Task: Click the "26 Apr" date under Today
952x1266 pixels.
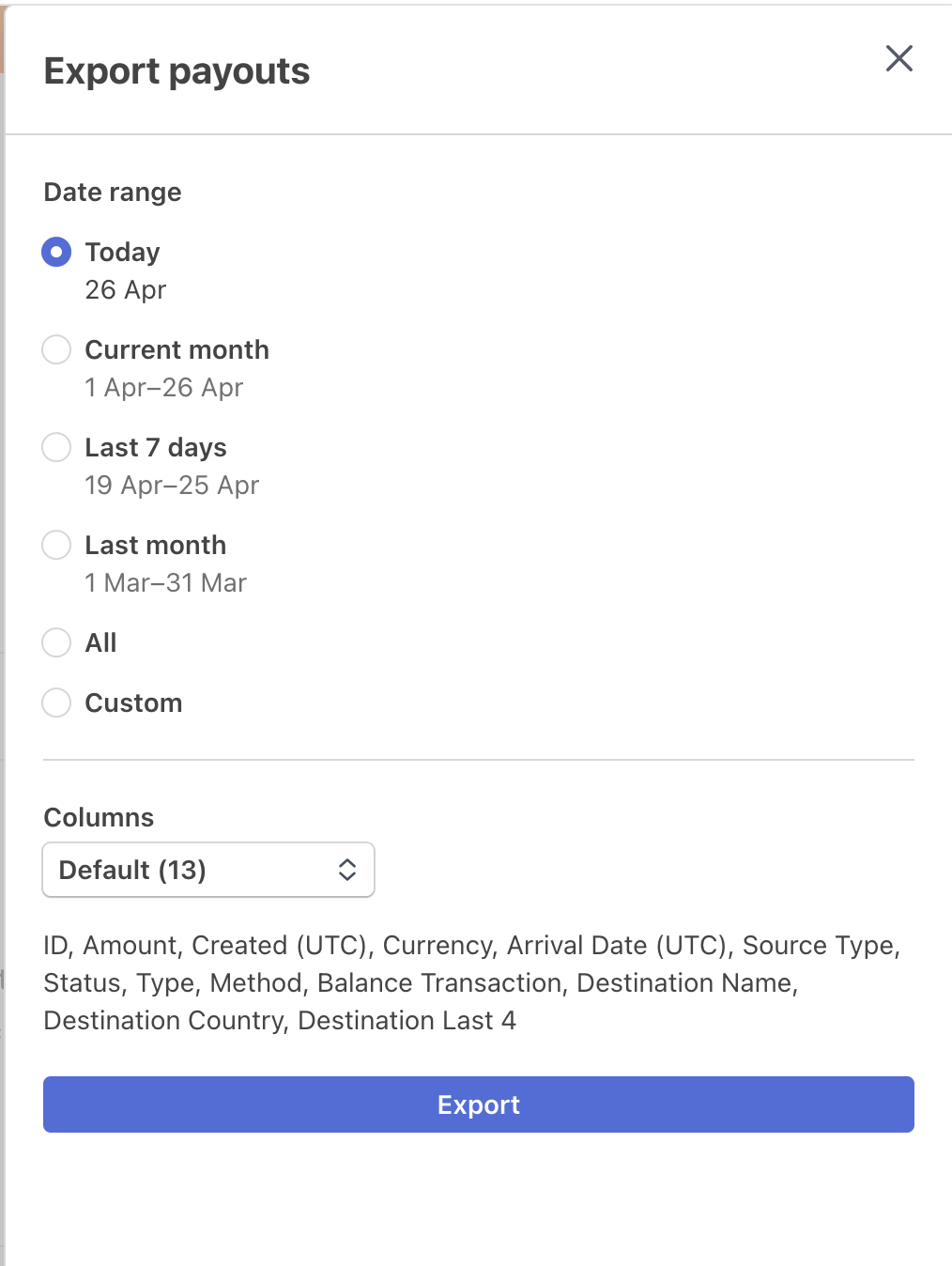Action: [x=126, y=289]
